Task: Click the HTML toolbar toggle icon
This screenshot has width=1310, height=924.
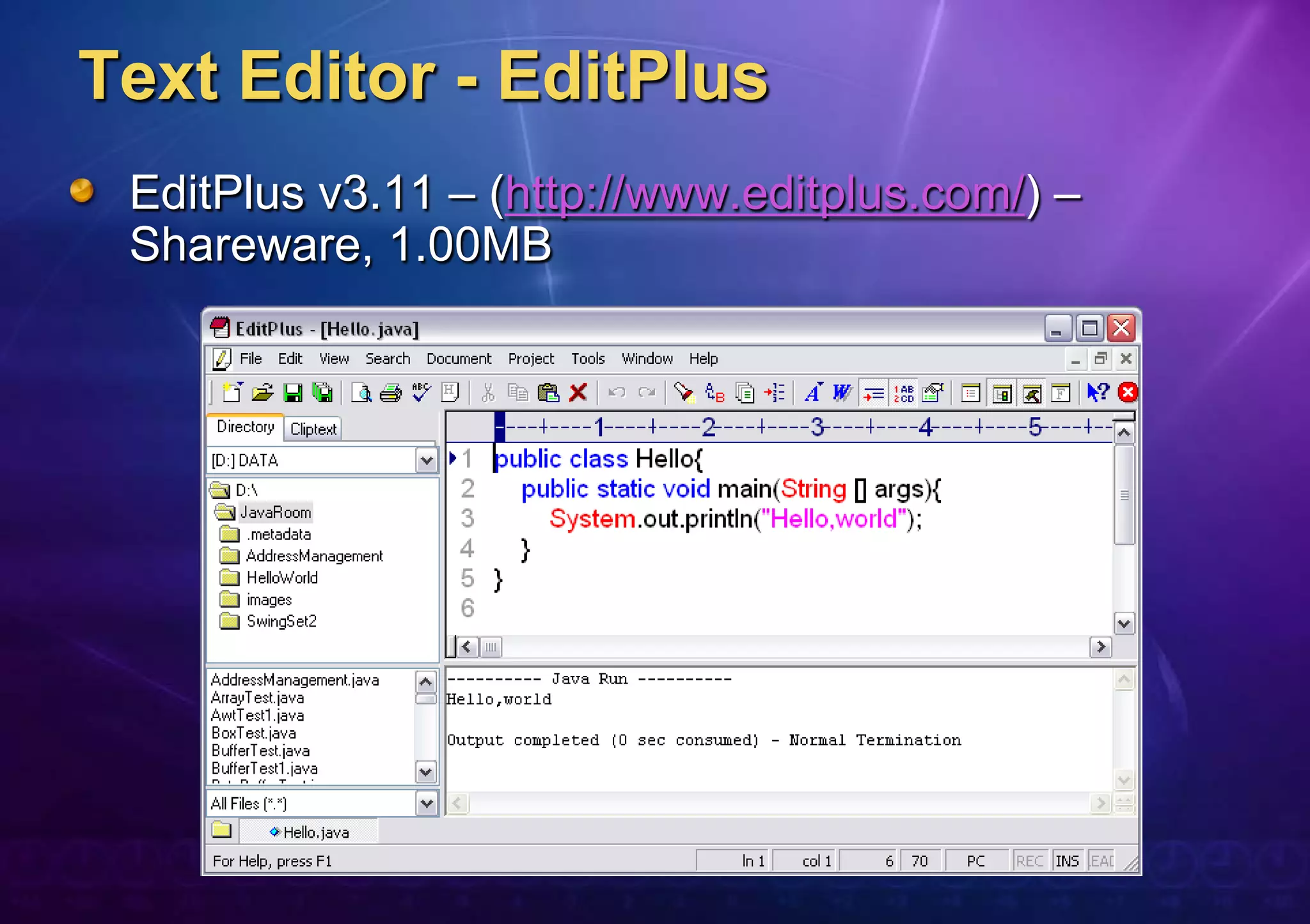Action: click(x=450, y=392)
